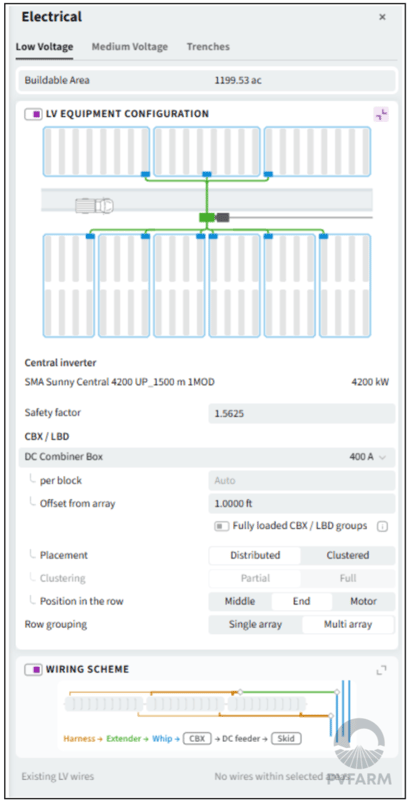Show info about fully loaded CBX groups
The image size is (410, 804).
[382, 527]
